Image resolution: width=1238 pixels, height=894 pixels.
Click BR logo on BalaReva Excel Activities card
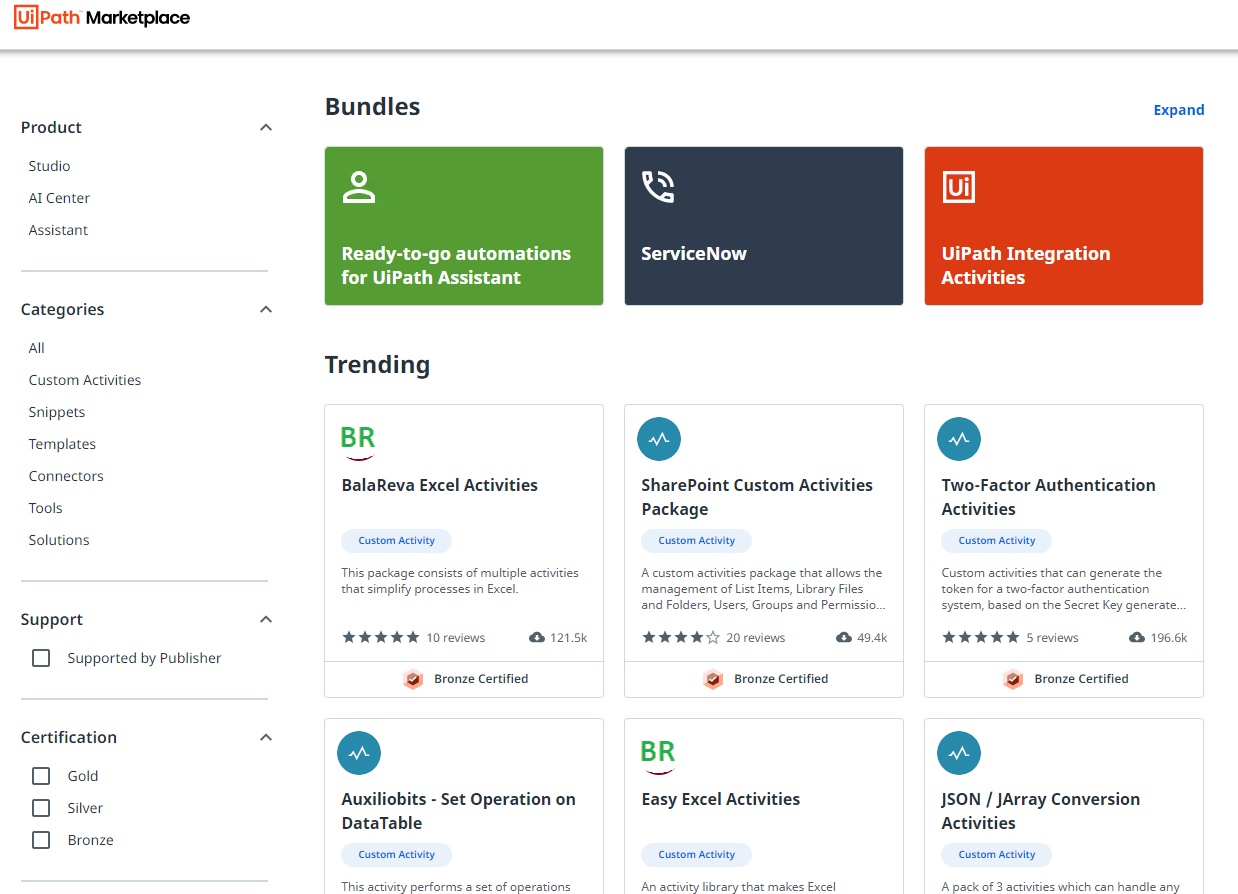point(358,440)
